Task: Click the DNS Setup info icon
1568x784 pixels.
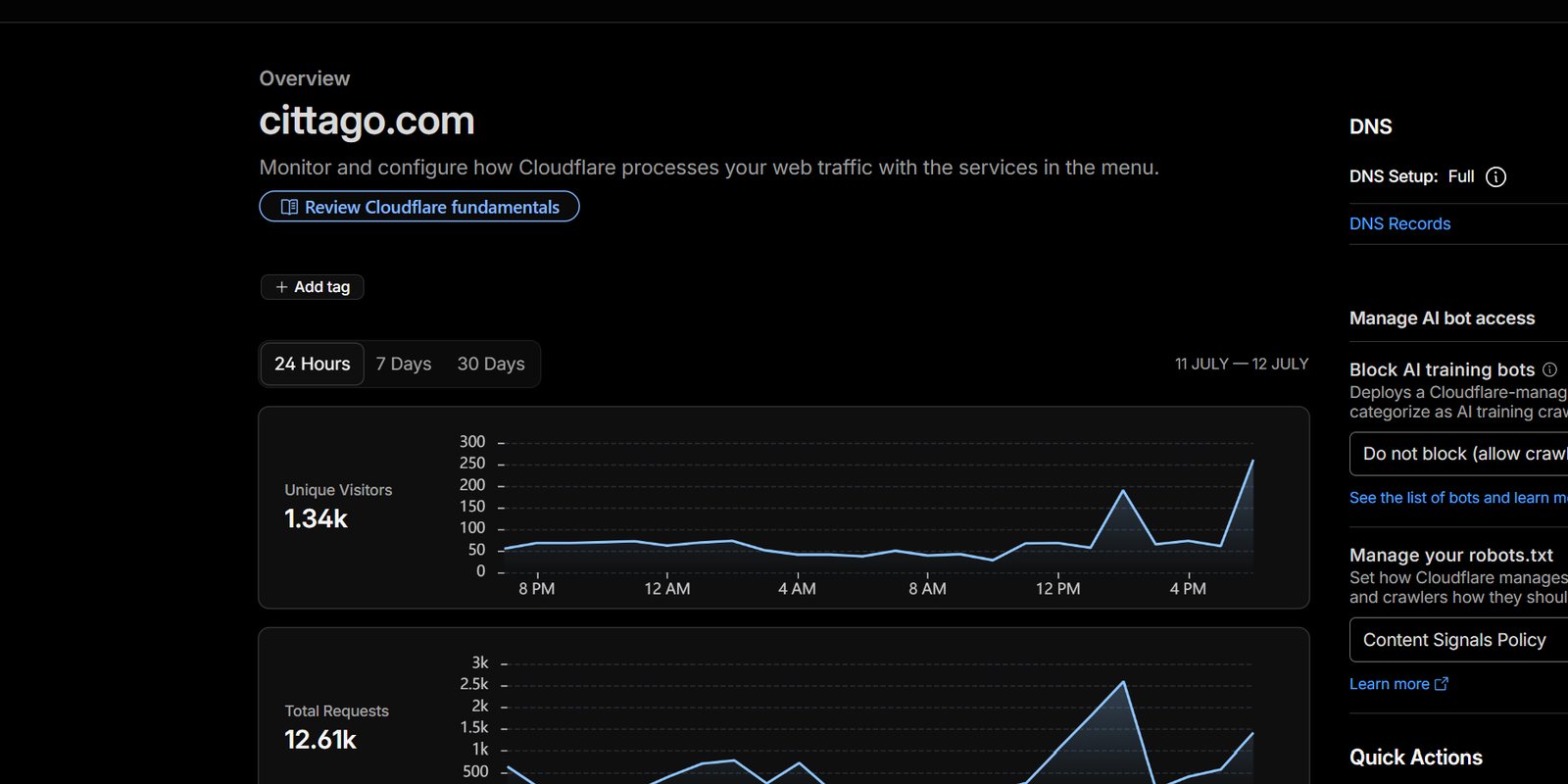Action: click(x=1495, y=176)
